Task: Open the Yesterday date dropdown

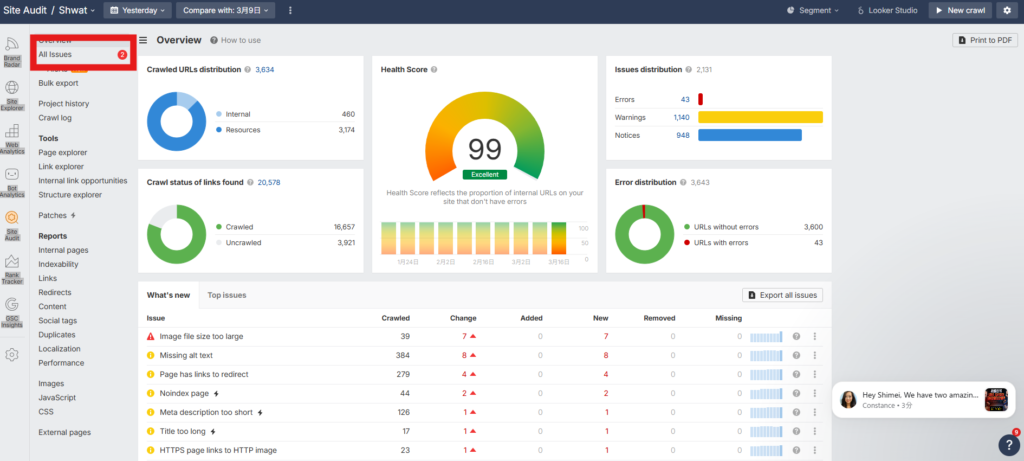Action: 138,10
